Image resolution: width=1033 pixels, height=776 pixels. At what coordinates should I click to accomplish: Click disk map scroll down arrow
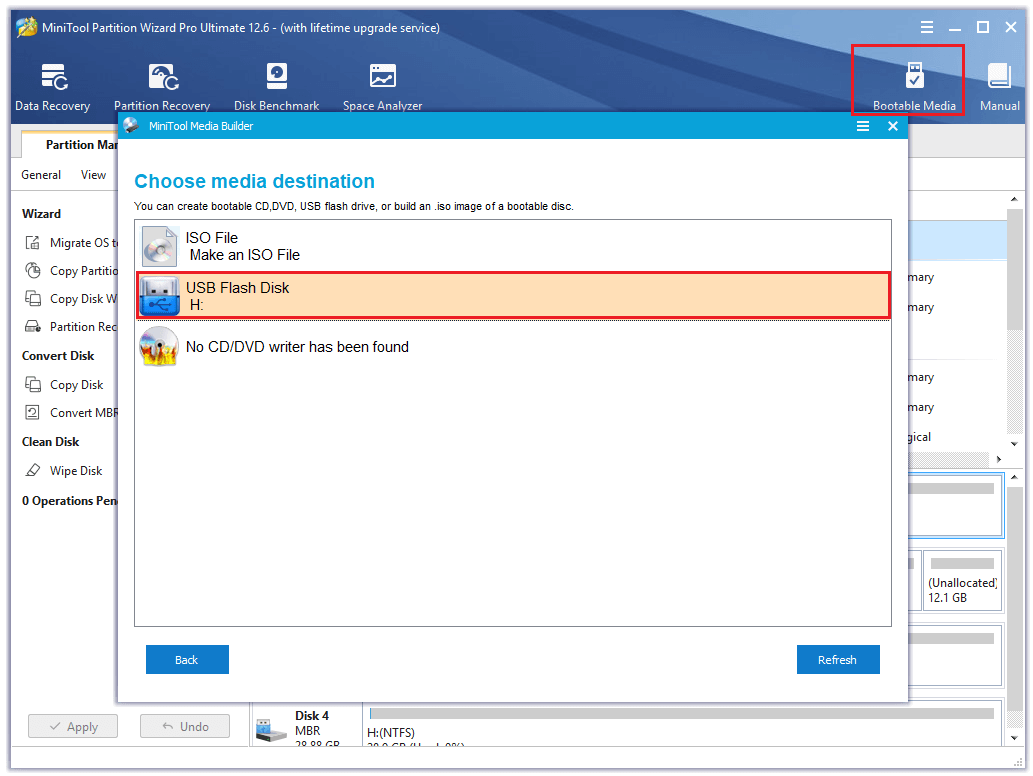pyautogui.click(x=1015, y=738)
